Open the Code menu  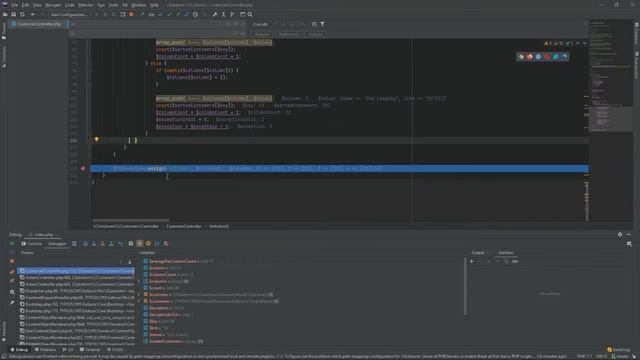coord(70,5)
